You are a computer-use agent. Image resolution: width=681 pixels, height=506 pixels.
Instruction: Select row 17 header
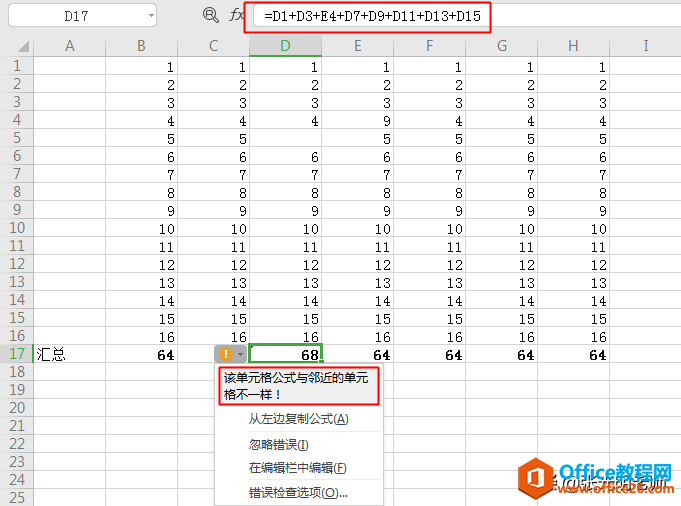pos(17,354)
